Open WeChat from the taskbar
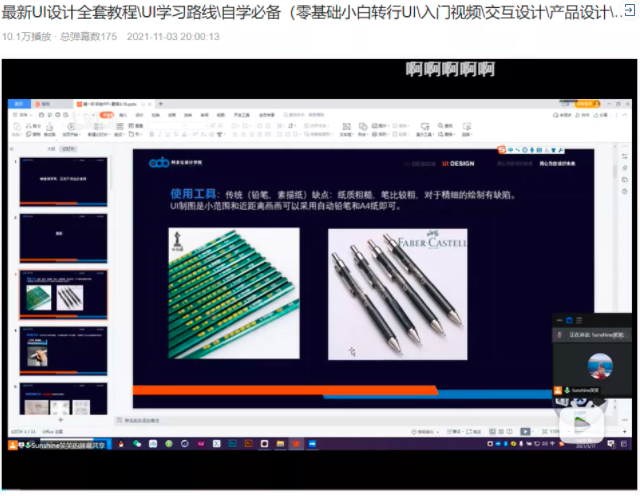Image resolution: width=640 pixels, height=496 pixels. (137, 444)
